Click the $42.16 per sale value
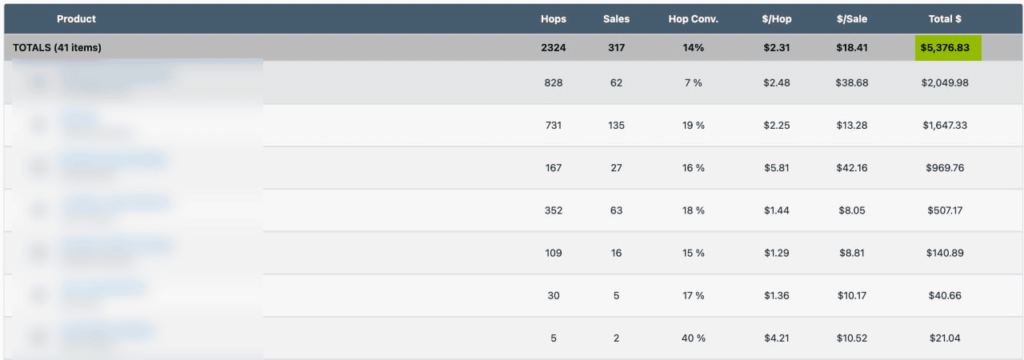This screenshot has width=1024, height=360. 852,168
